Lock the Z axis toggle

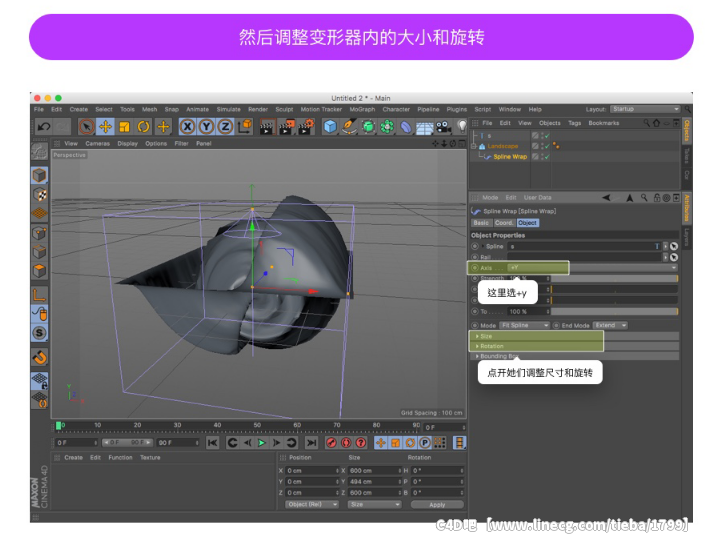point(225,126)
